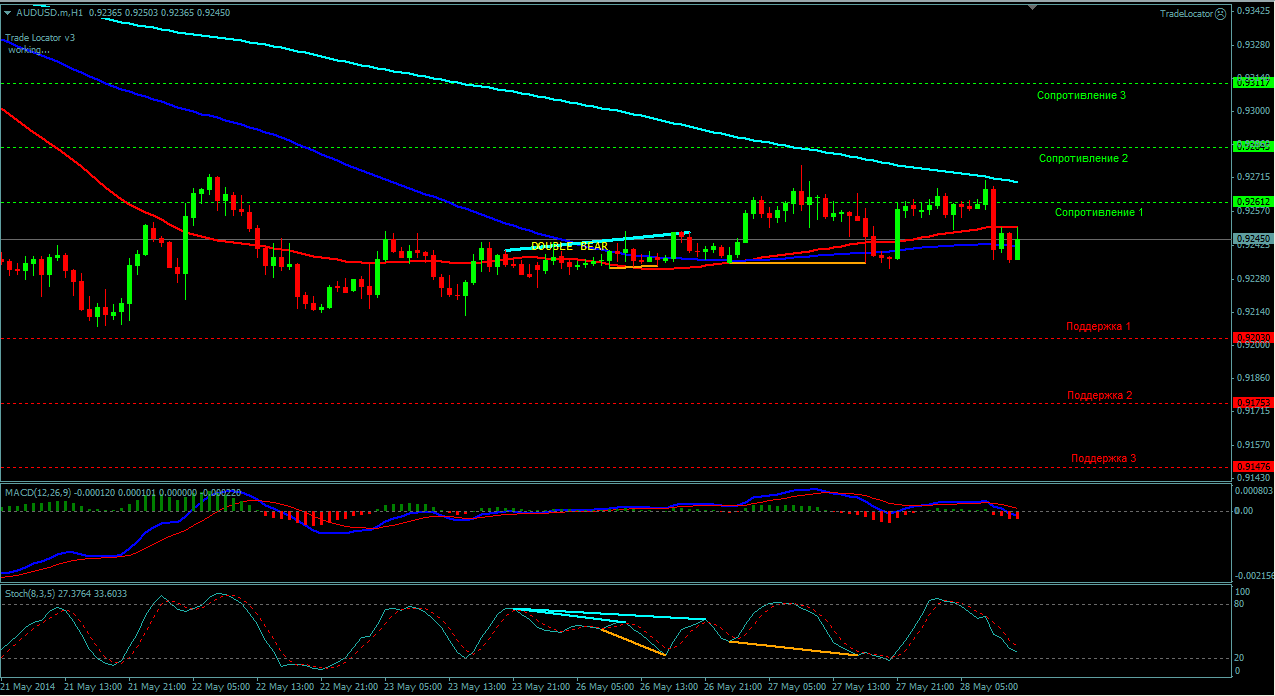Image resolution: width=1275 pixels, height=696 pixels.
Task: Select the 'Сопротивление 1' level label
Action: tap(1100, 212)
